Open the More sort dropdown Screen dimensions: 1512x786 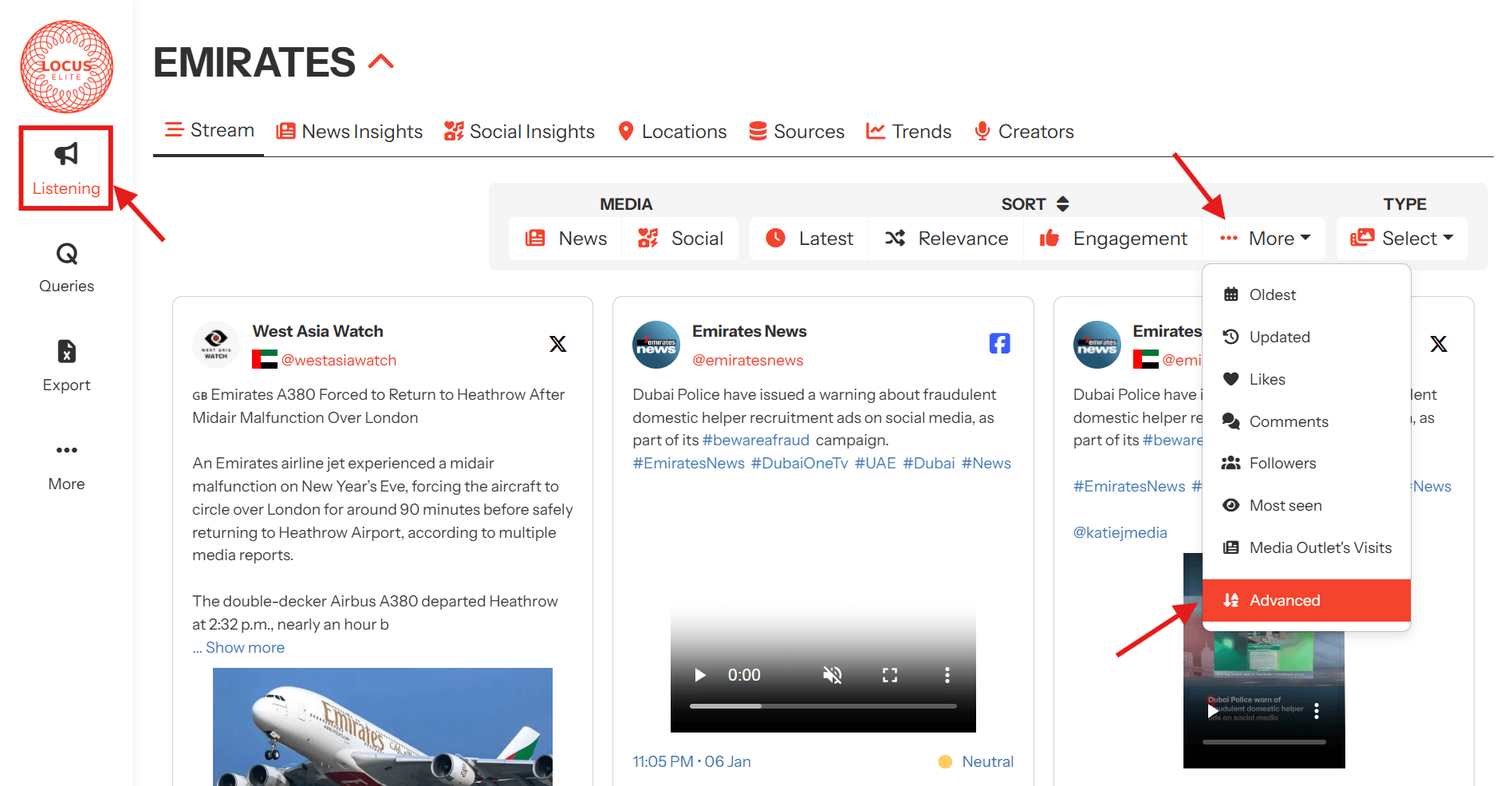pos(1265,239)
